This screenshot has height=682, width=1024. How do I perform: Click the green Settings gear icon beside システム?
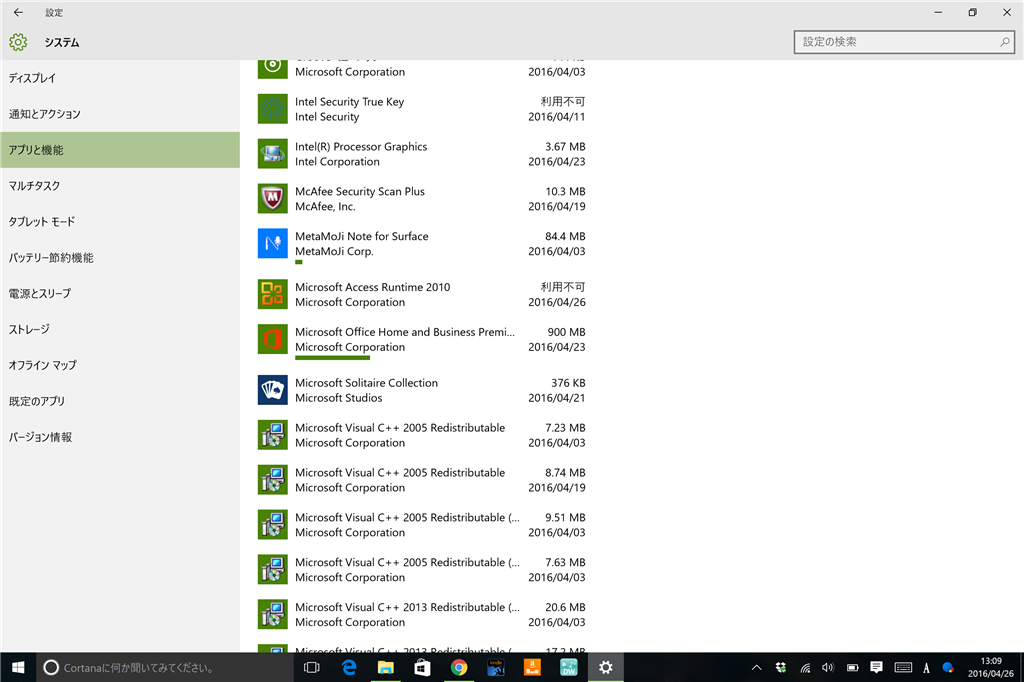18,42
